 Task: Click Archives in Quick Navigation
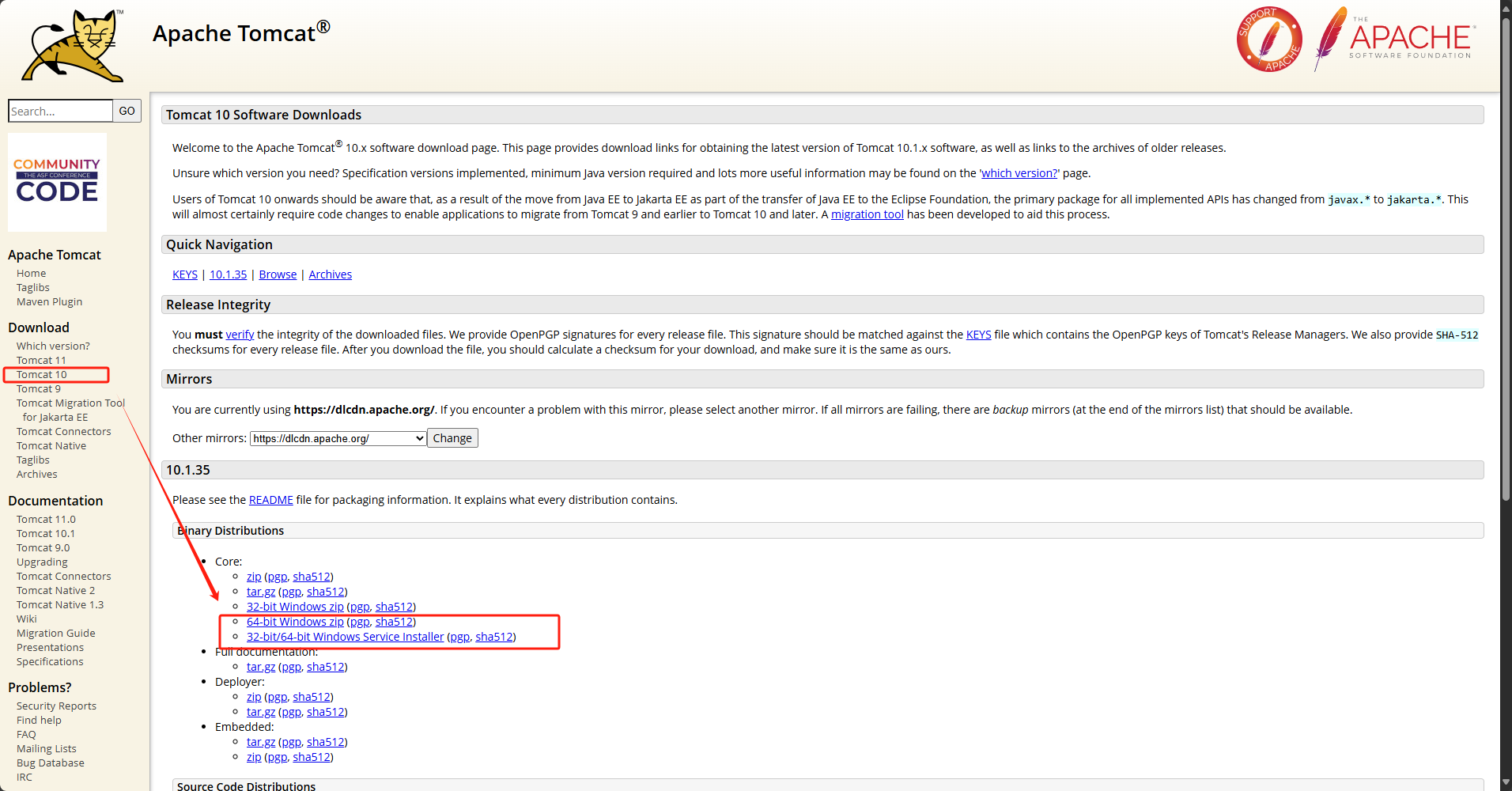point(330,274)
